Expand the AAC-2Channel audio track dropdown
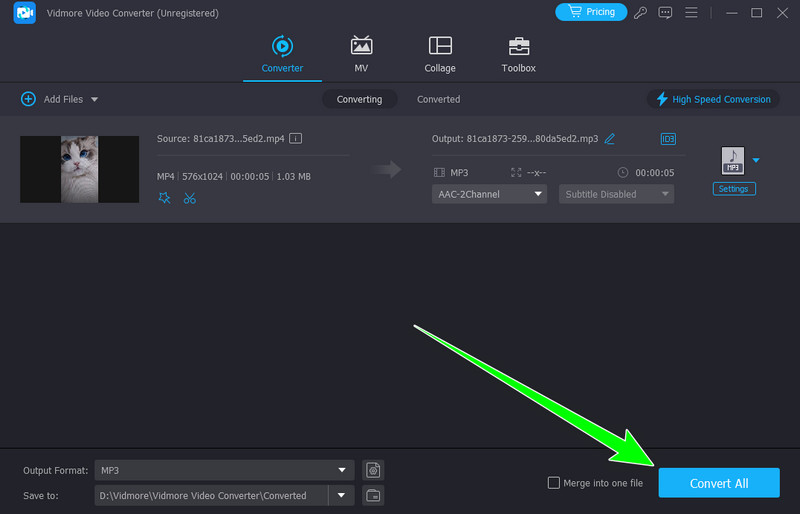Screen dimensions: 800x514 (x=489, y=194)
